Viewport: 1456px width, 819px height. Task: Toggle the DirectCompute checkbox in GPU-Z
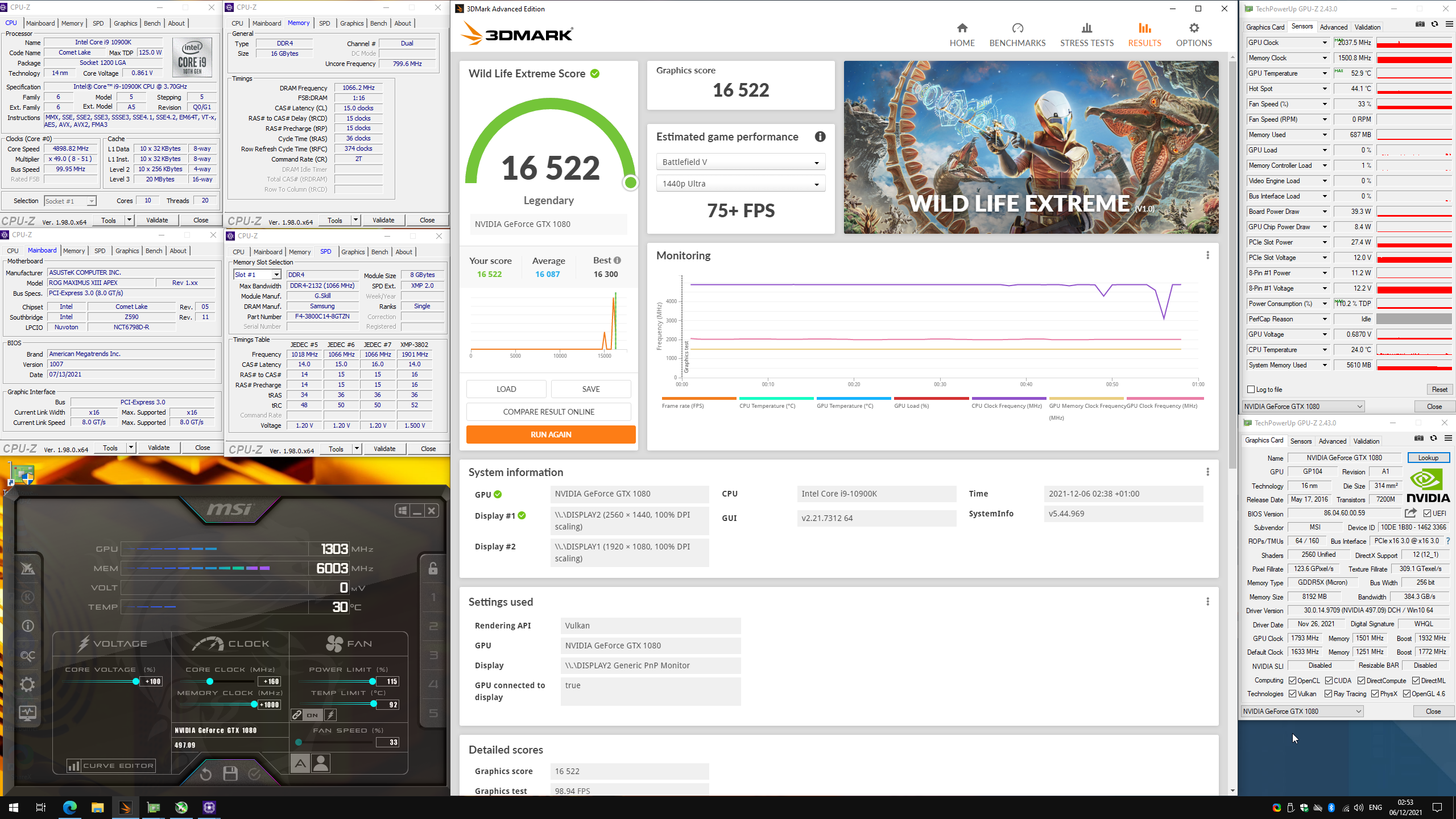1361,681
